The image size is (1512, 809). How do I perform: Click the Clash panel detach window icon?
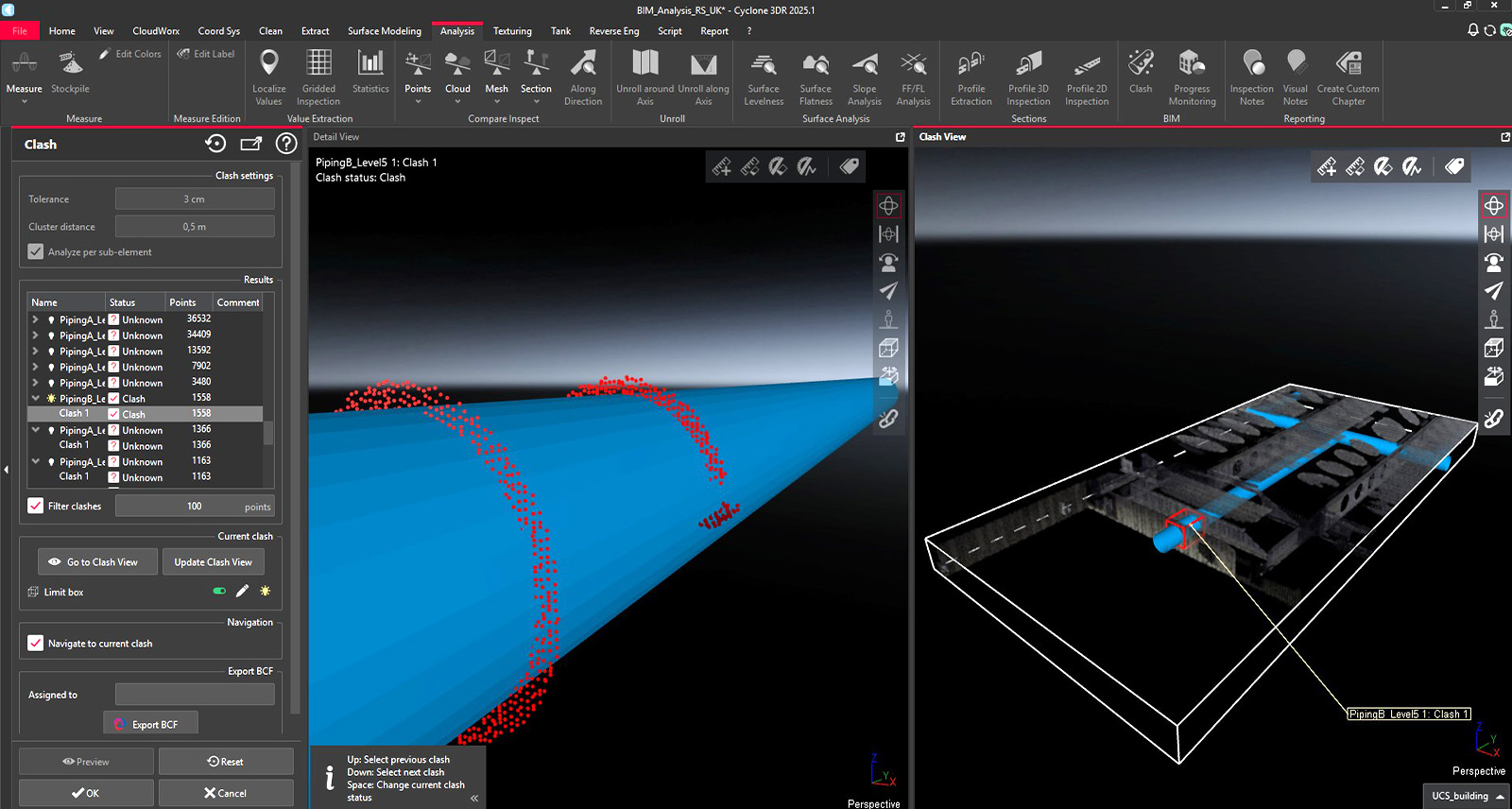click(250, 144)
